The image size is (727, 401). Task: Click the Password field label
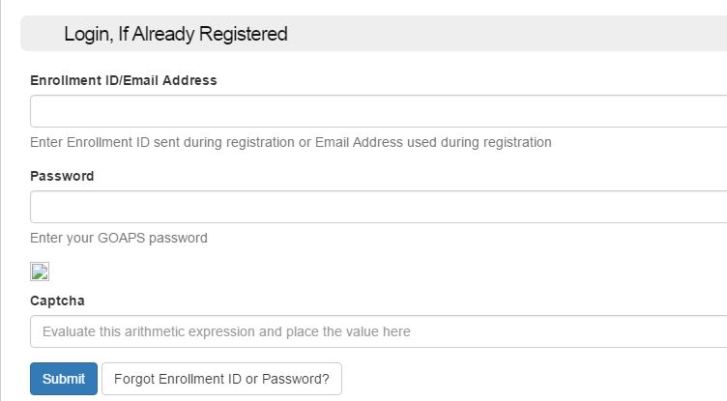(62, 175)
